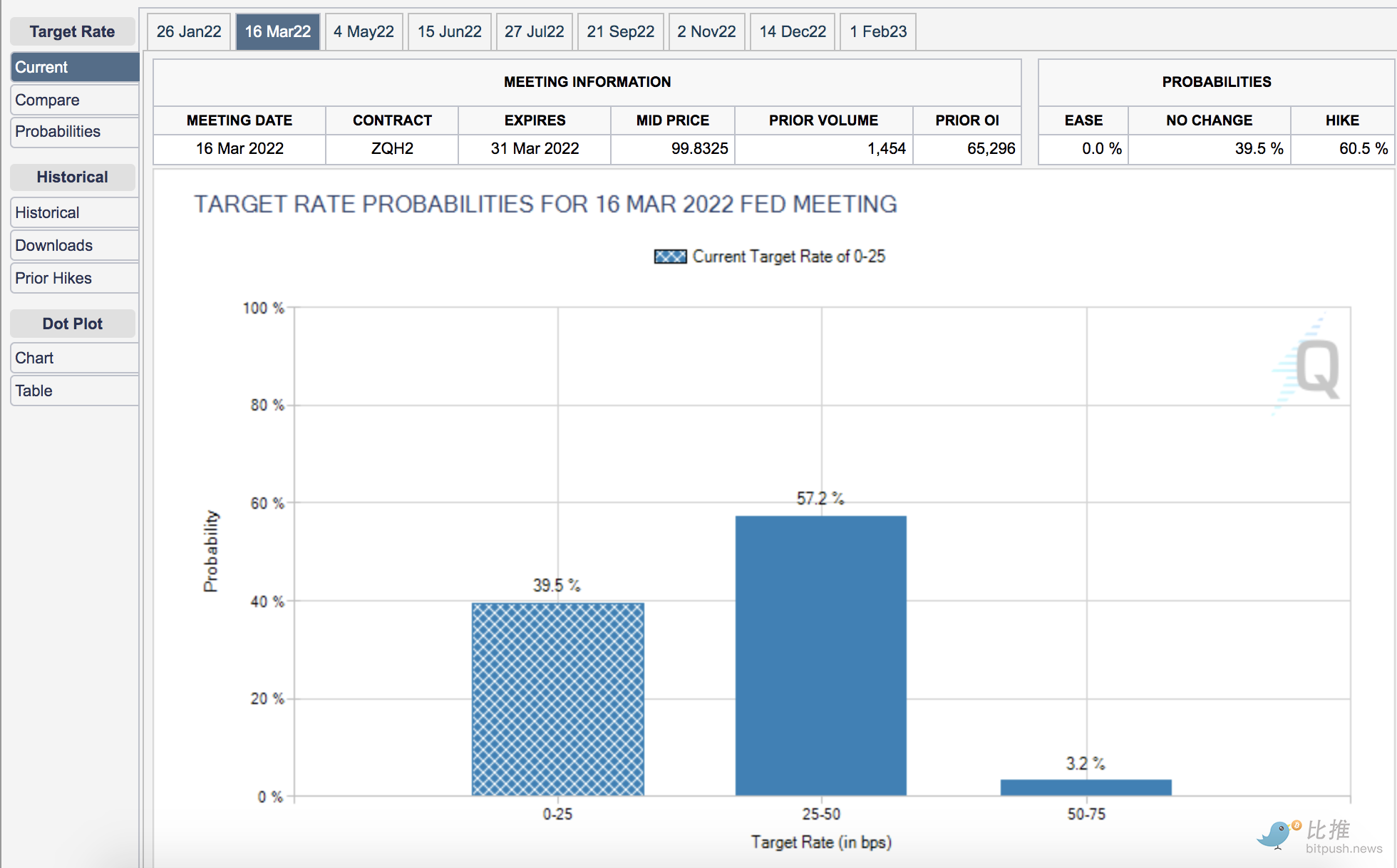Click the Historical section header

[x=72, y=177]
